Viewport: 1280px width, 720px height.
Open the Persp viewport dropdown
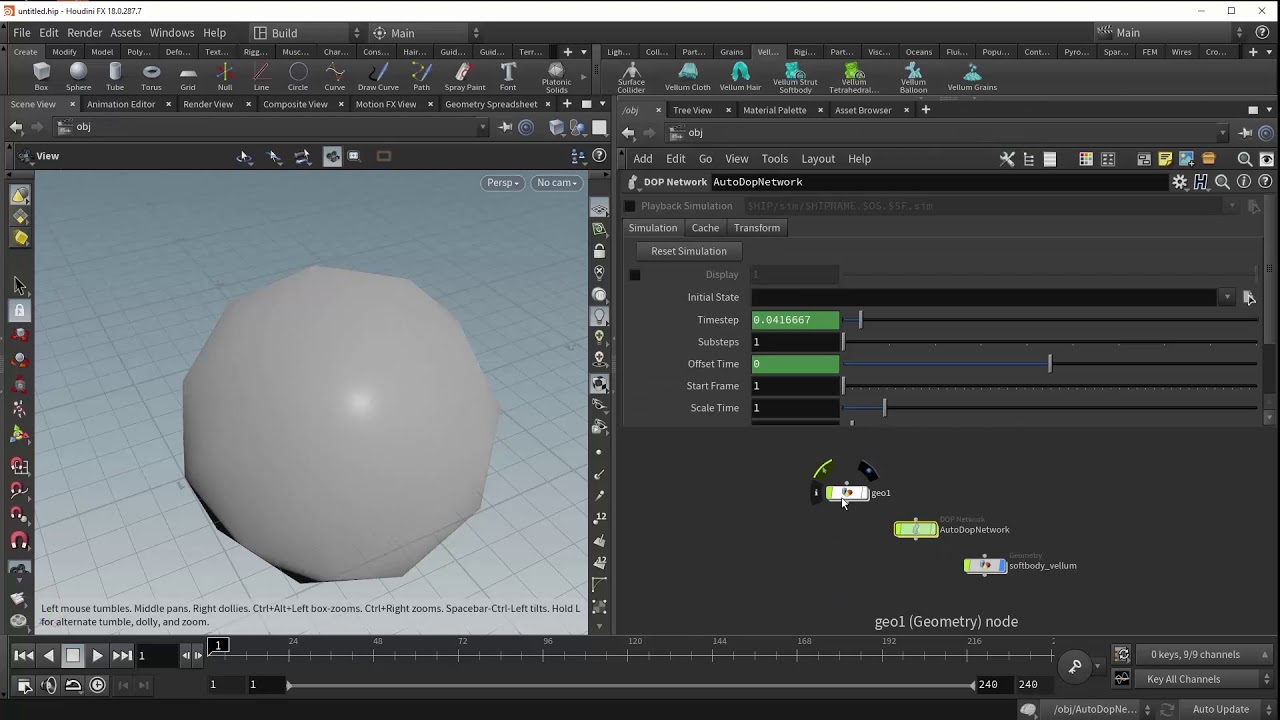click(x=503, y=183)
